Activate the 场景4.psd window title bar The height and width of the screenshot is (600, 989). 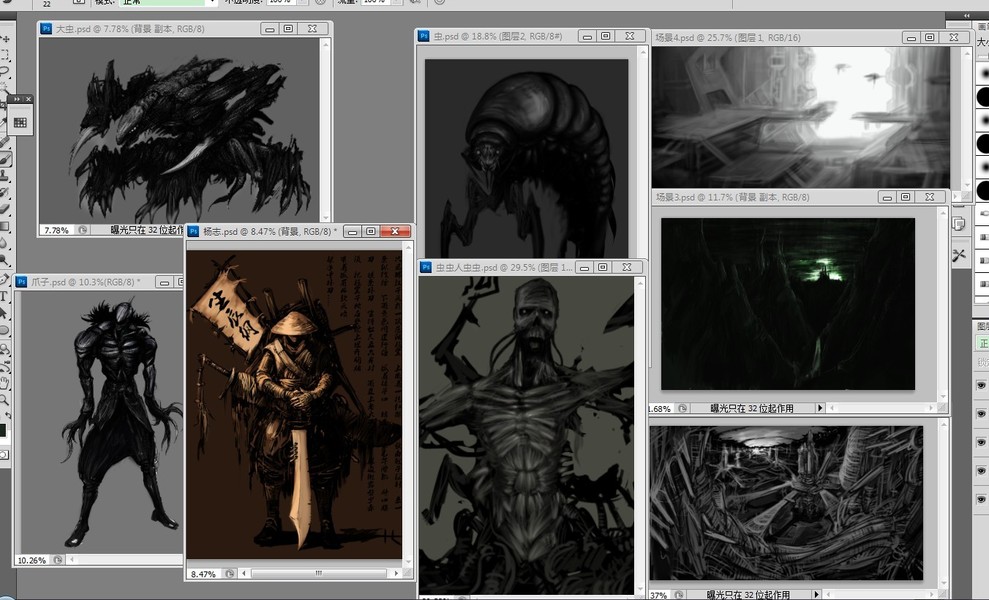(810, 38)
